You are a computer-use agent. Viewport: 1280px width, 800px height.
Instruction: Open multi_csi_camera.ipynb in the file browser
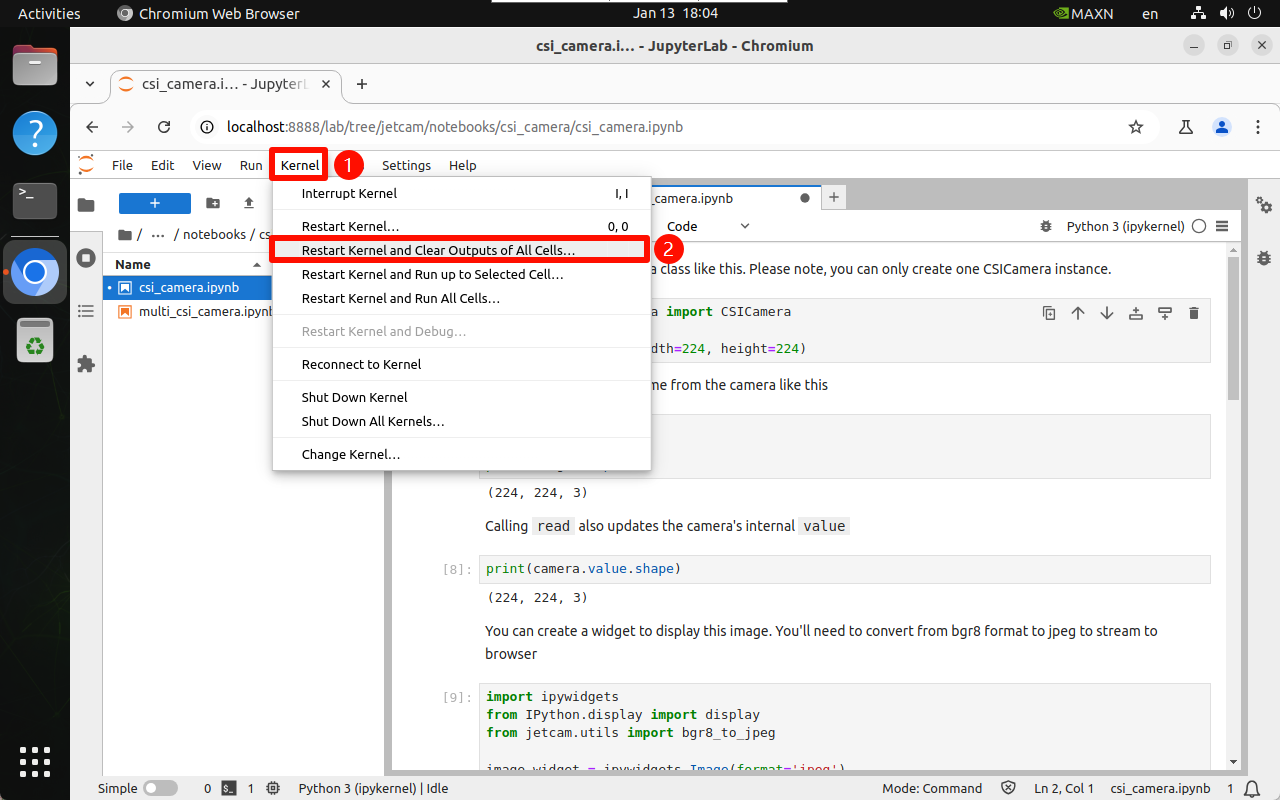[205, 311]
